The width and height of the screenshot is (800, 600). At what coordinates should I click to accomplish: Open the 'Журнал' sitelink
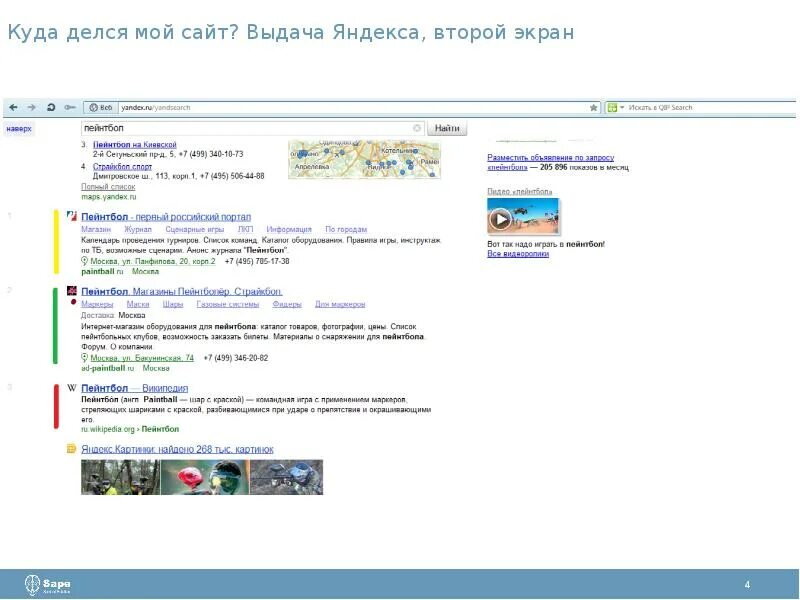pos(138,230)
